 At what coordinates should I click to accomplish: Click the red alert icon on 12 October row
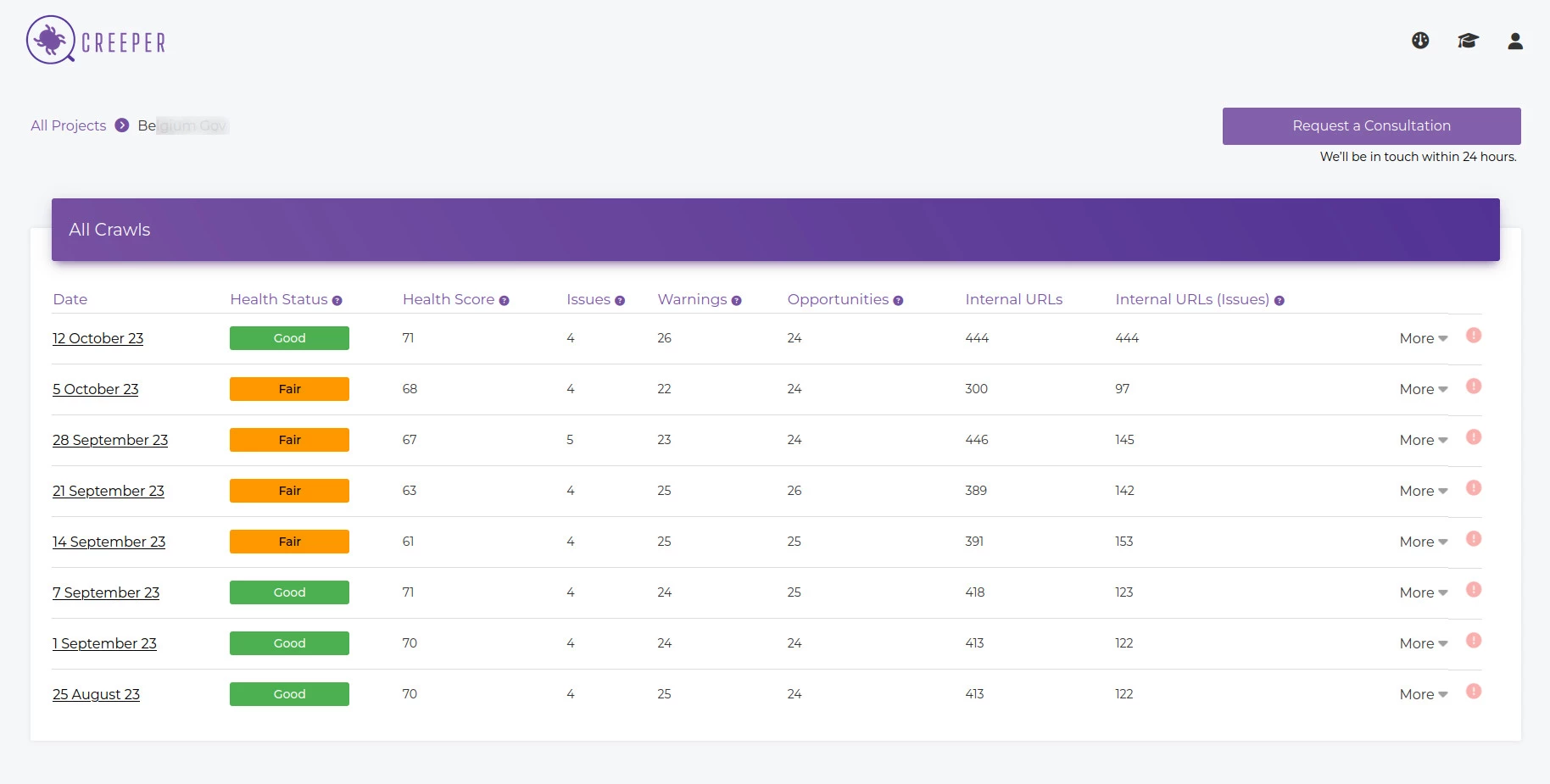pyautogui.click(x=1473, y=336)
